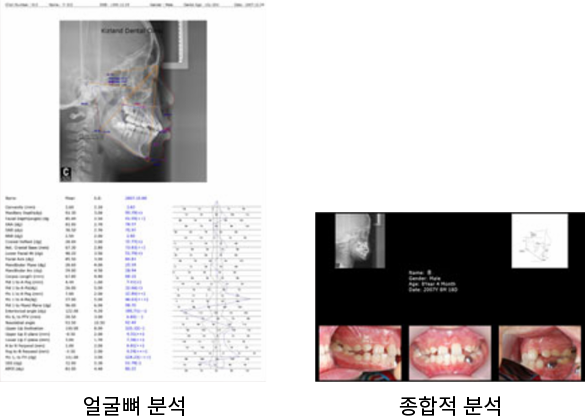585x416 pixels.
Task: Select the Norm column header
Action: click(x=11, y=198)
